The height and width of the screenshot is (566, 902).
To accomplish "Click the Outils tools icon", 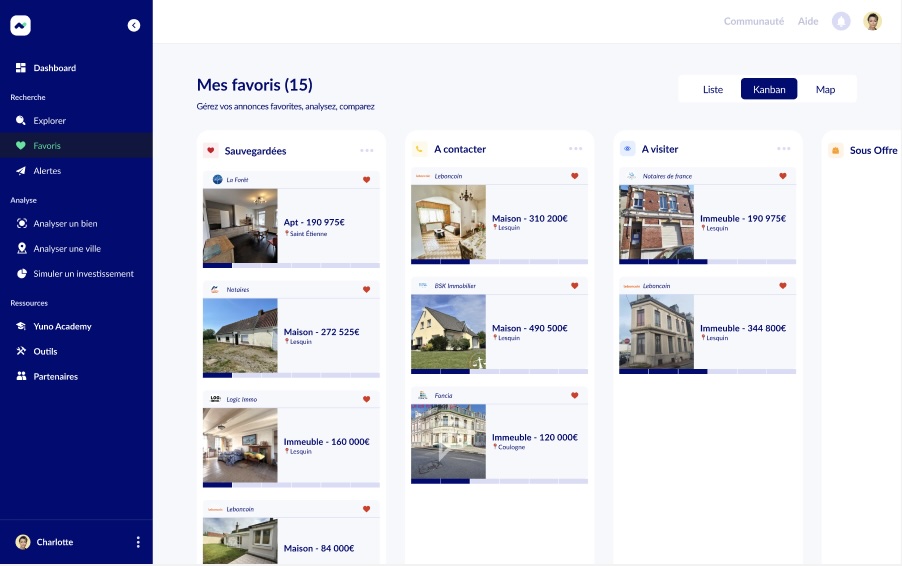I will click(21, 351).
